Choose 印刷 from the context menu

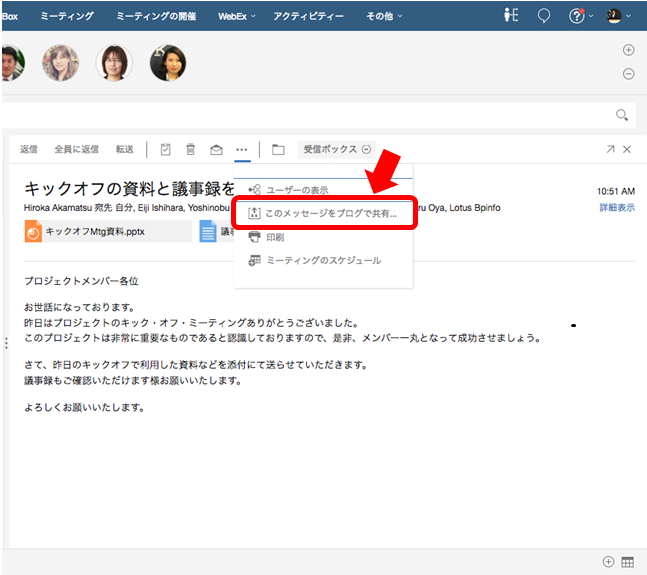274,237
